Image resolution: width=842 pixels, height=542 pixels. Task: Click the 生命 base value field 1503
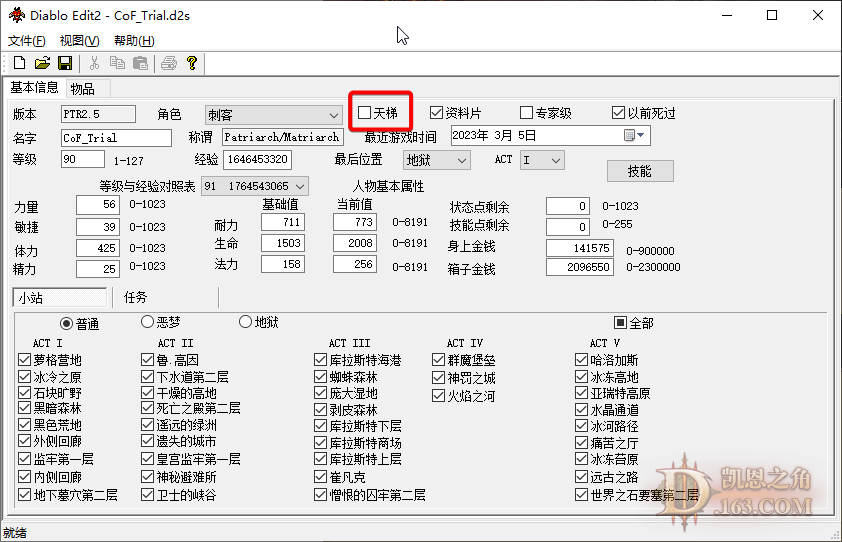283,243
